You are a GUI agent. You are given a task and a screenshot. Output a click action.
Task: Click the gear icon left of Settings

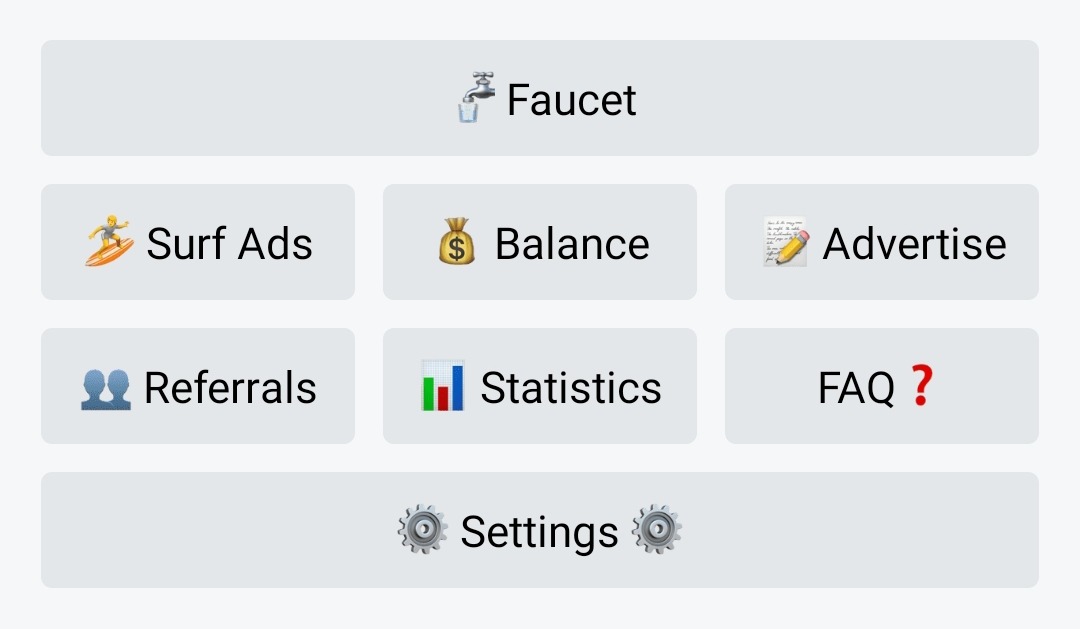(422, 530)
